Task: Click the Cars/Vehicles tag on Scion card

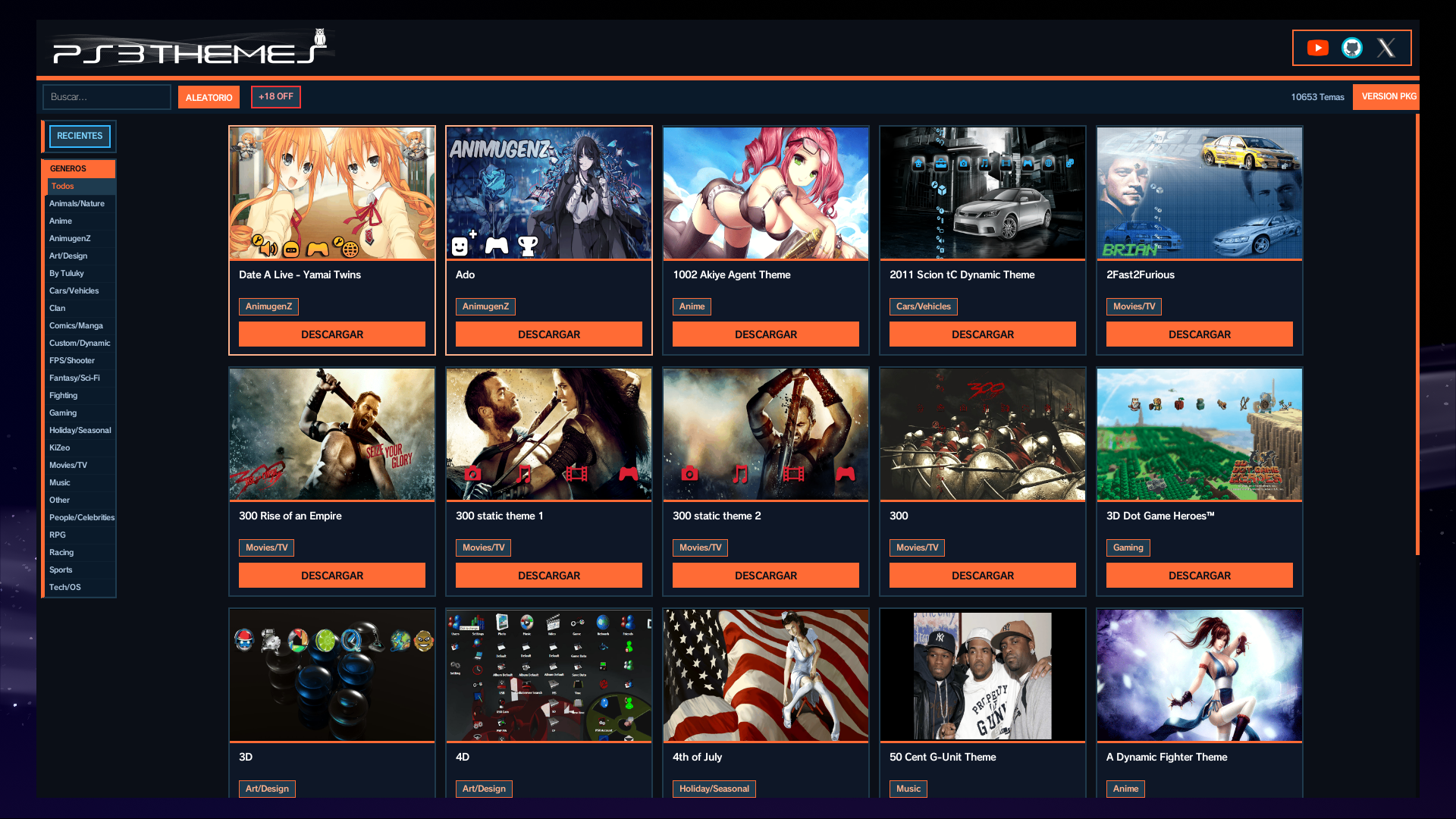Action: (924, 306)
